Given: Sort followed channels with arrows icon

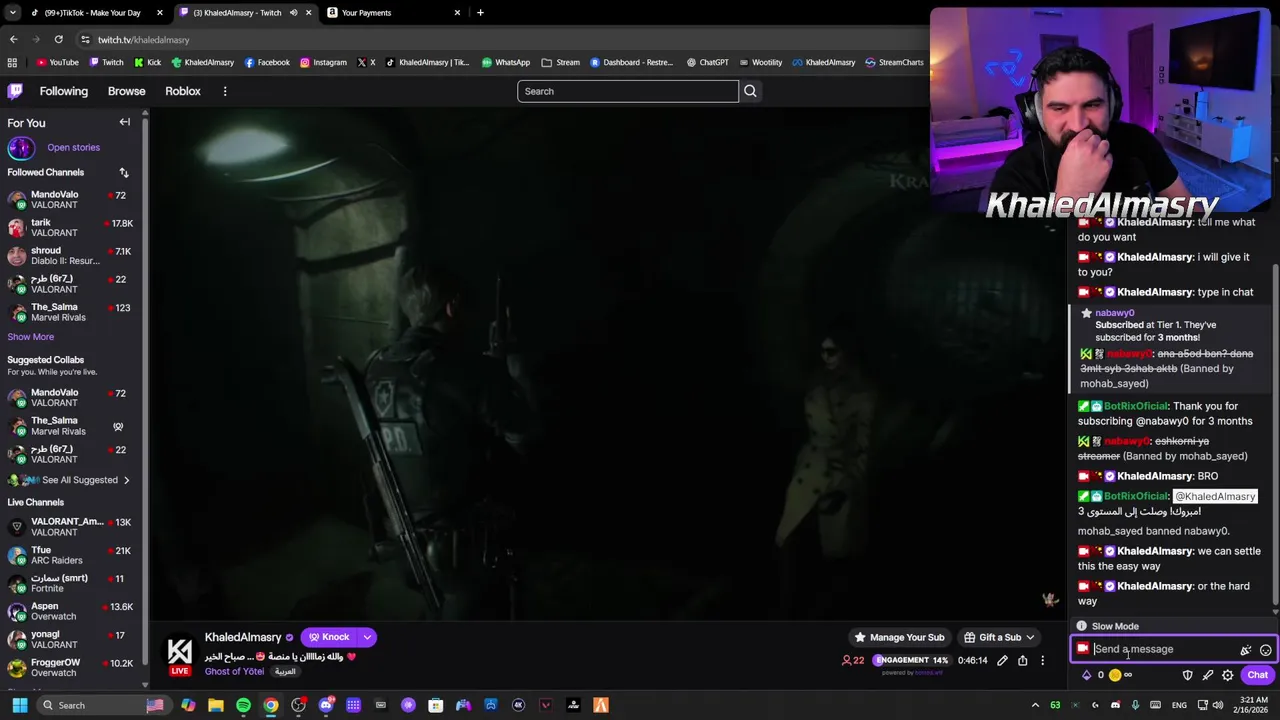Looking at the screenshot, I should click(124, 173).
